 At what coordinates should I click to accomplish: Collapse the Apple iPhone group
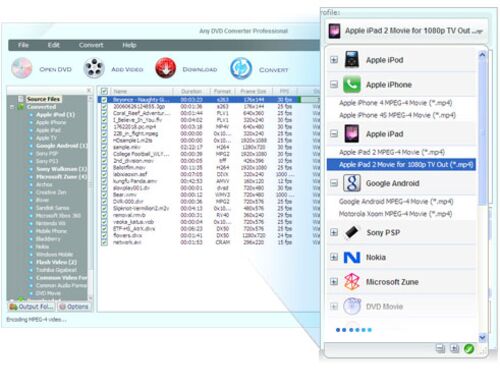tap(334, 84)
